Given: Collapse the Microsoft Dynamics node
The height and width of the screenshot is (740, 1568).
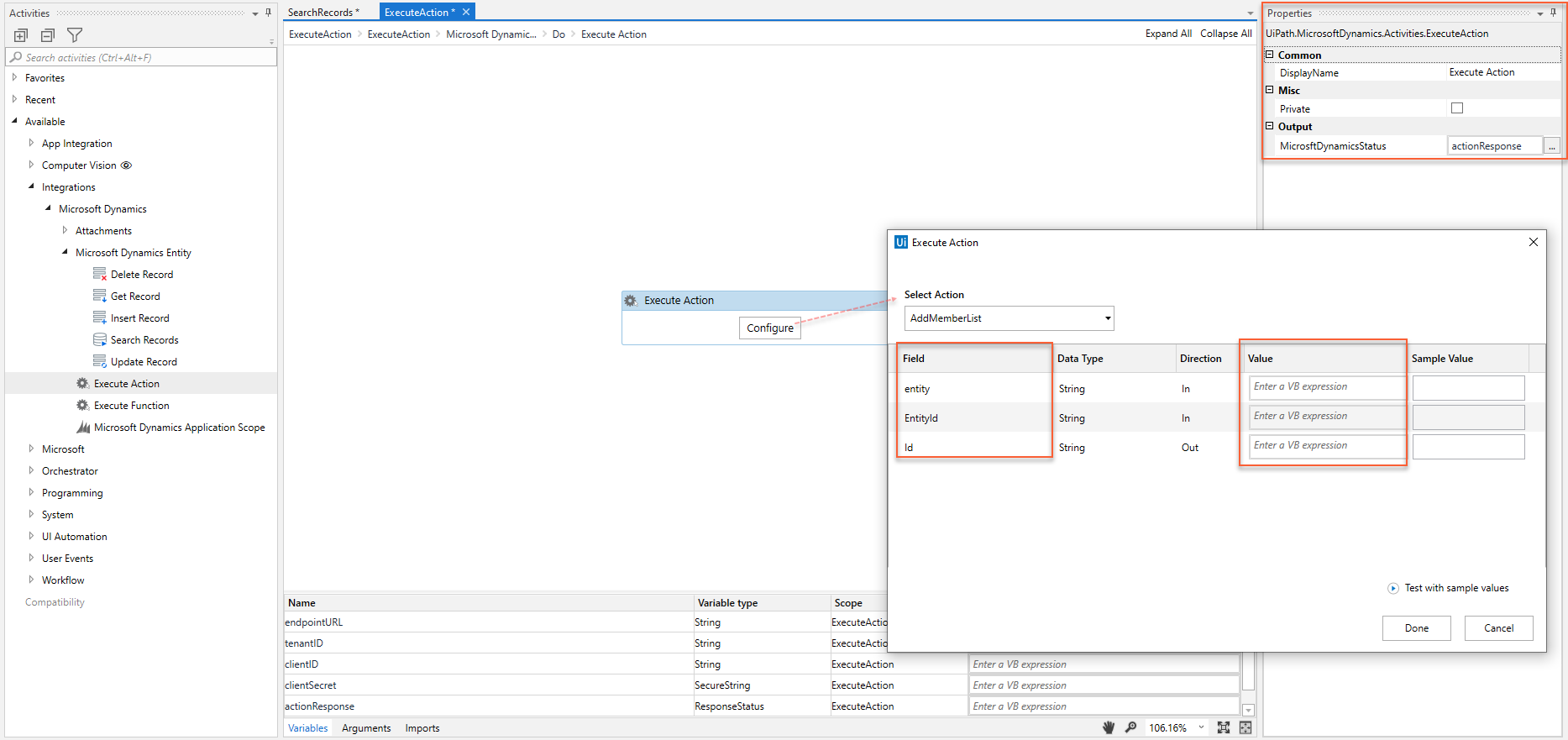Looking at the screenshot, I should [x=48, y=208].
